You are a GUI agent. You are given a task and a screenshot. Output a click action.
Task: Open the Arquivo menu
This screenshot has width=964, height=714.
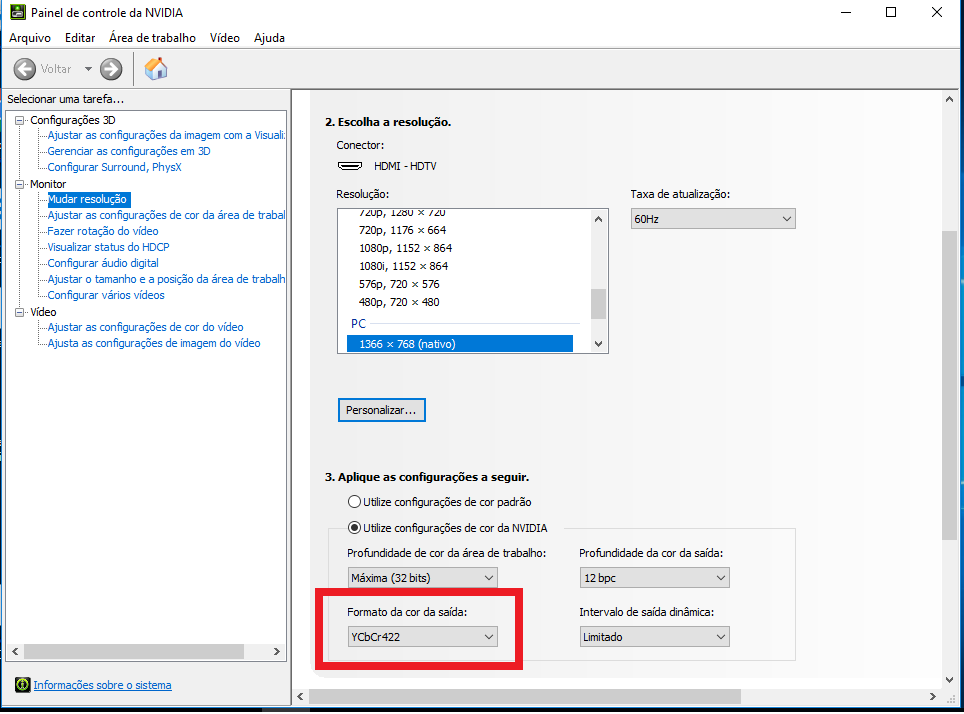pos(30,38)
